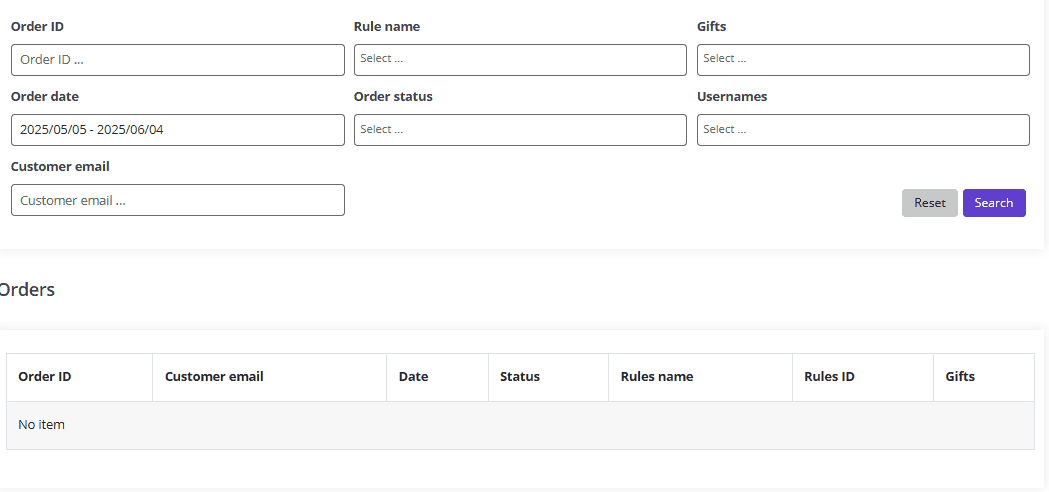The height and width of the screenshot is (492, 1049).
Task: Click the Order date range field
Action: click(x=177, y=130)
